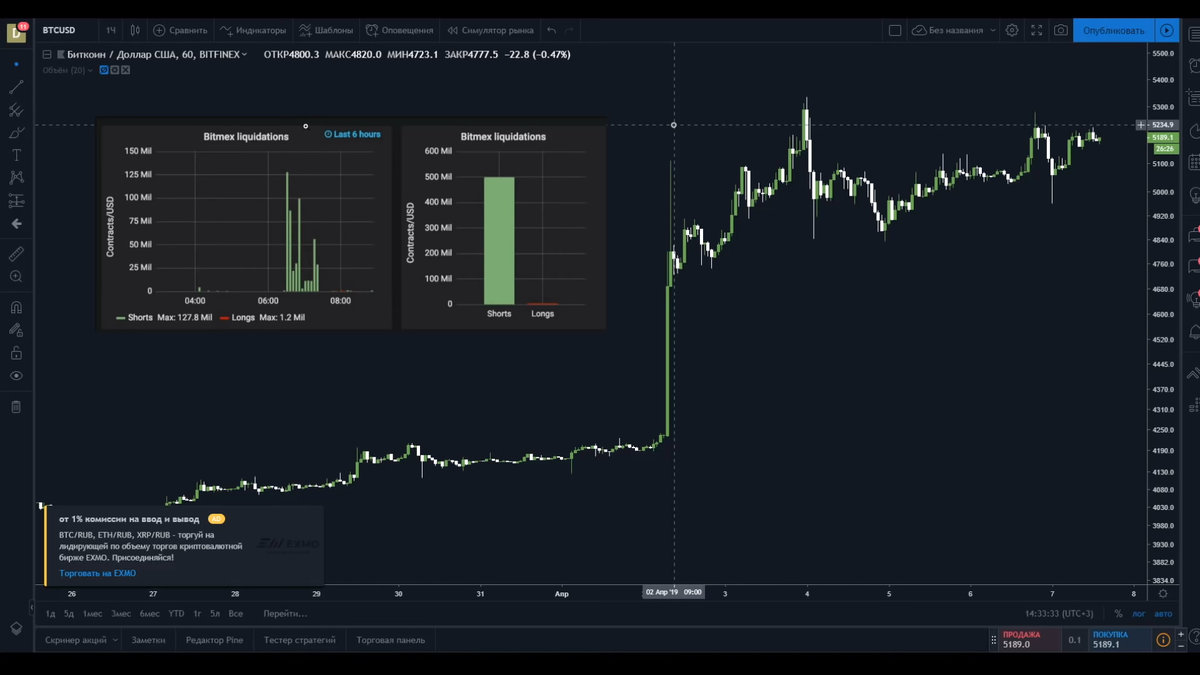Select the cursor dot tool

[16, 64]
